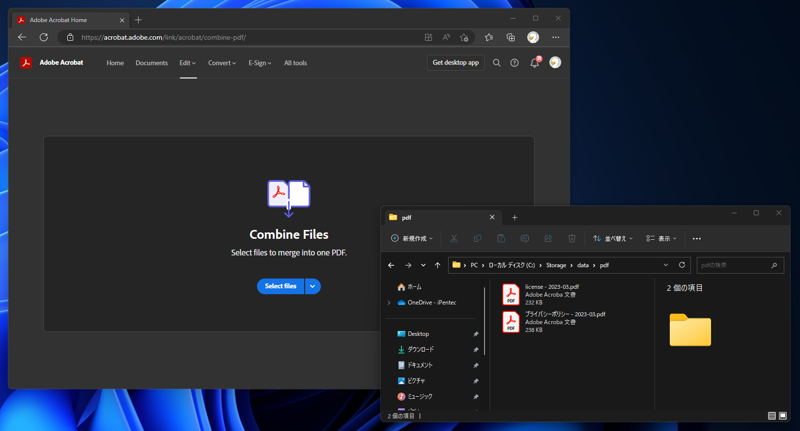Open the Acrobat help icon
800x431 pixels.
515,63
